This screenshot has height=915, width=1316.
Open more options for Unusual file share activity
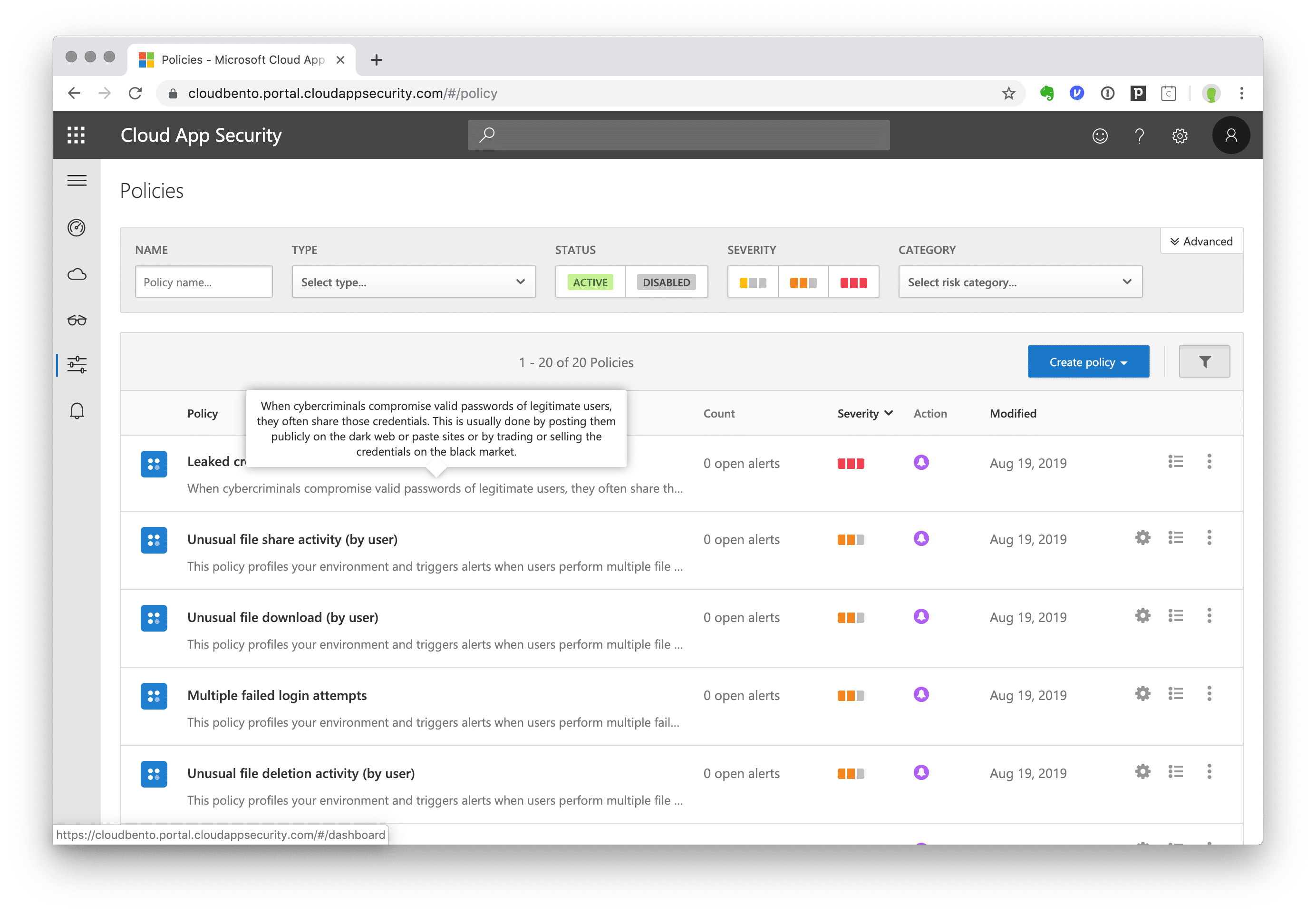click(1209, 538)
